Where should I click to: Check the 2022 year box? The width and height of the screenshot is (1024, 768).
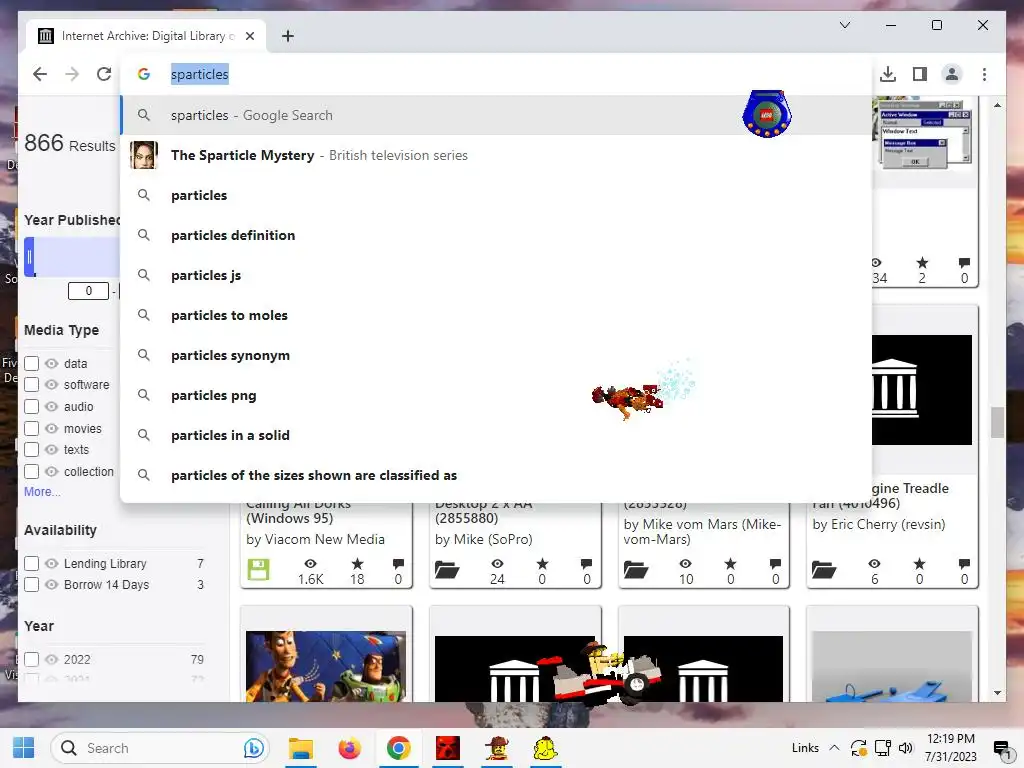pyautogui.click(x=31, y=660)
